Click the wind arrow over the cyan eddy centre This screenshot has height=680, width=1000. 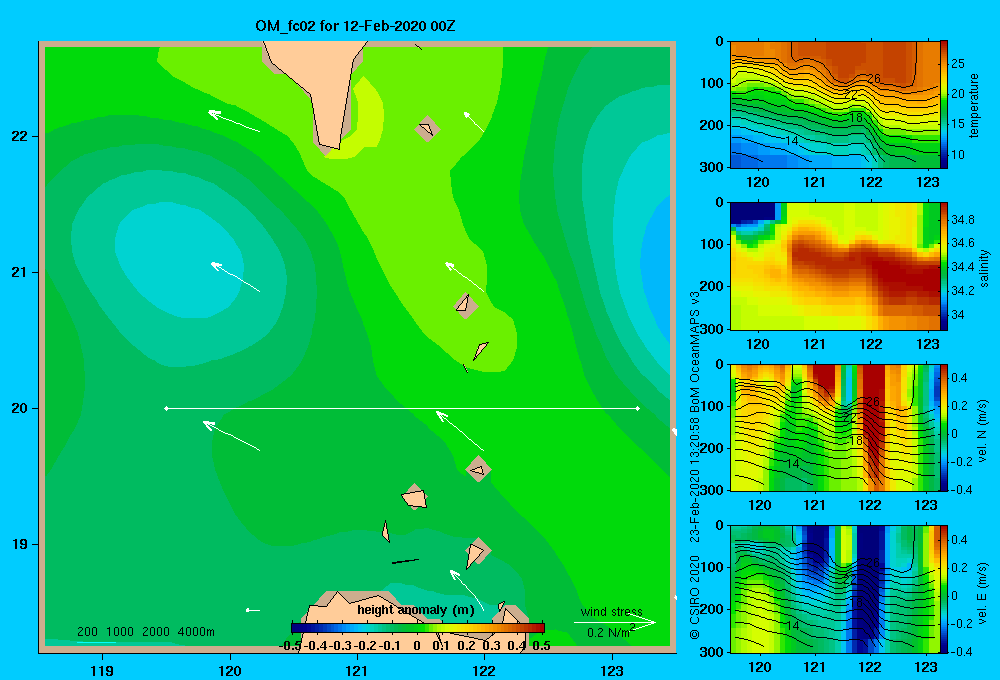point(235,277)
